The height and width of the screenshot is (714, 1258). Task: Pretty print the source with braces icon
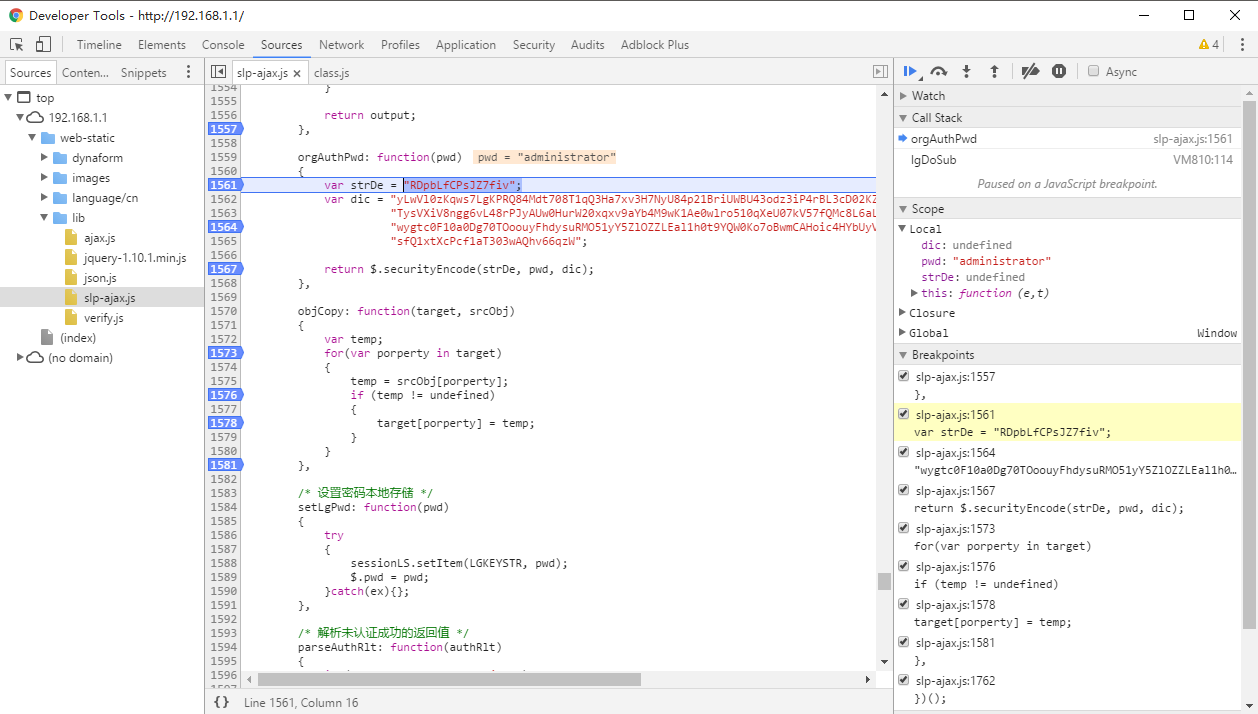pos(221,702)
